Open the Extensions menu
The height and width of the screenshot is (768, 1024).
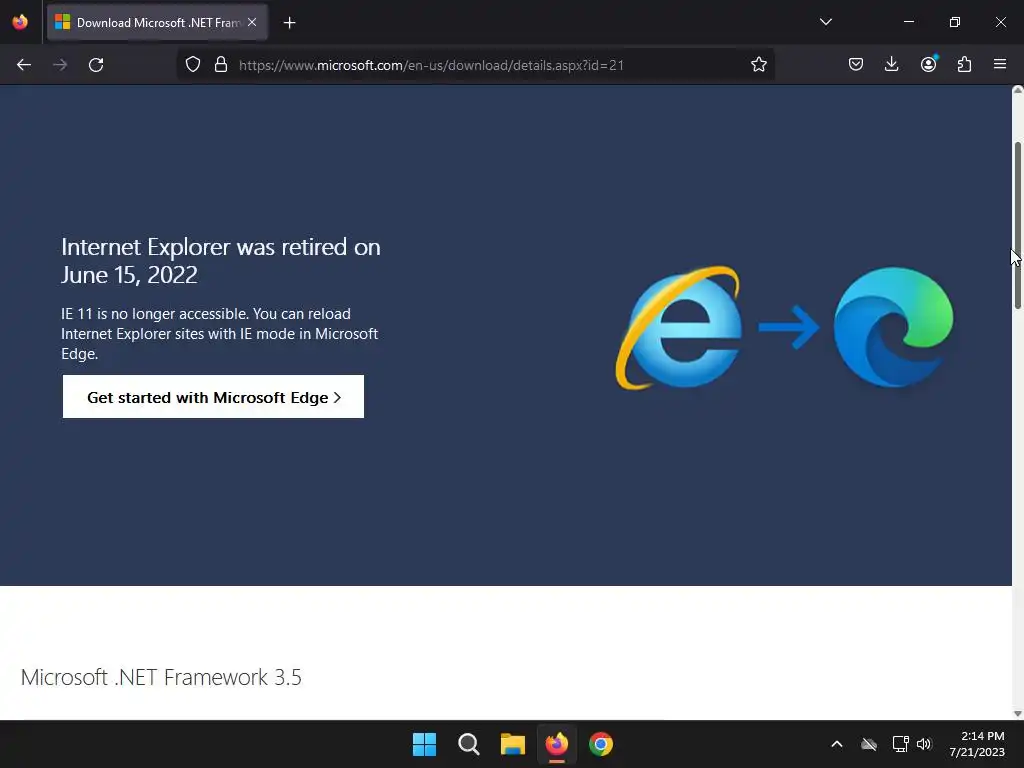click(x=964, y=65)
